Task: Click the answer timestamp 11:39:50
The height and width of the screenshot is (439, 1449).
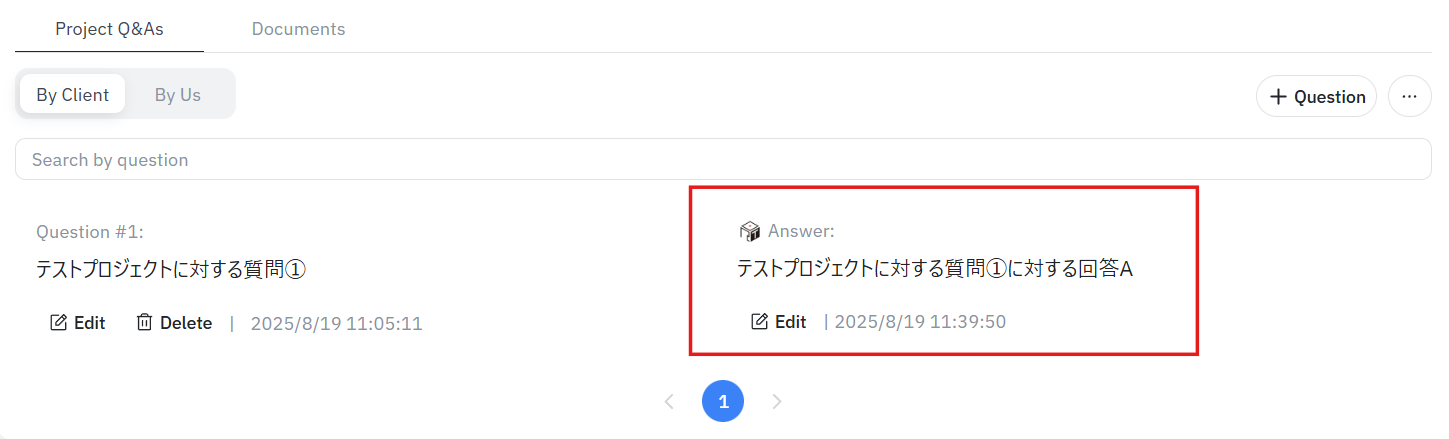Action: point(919,322)
